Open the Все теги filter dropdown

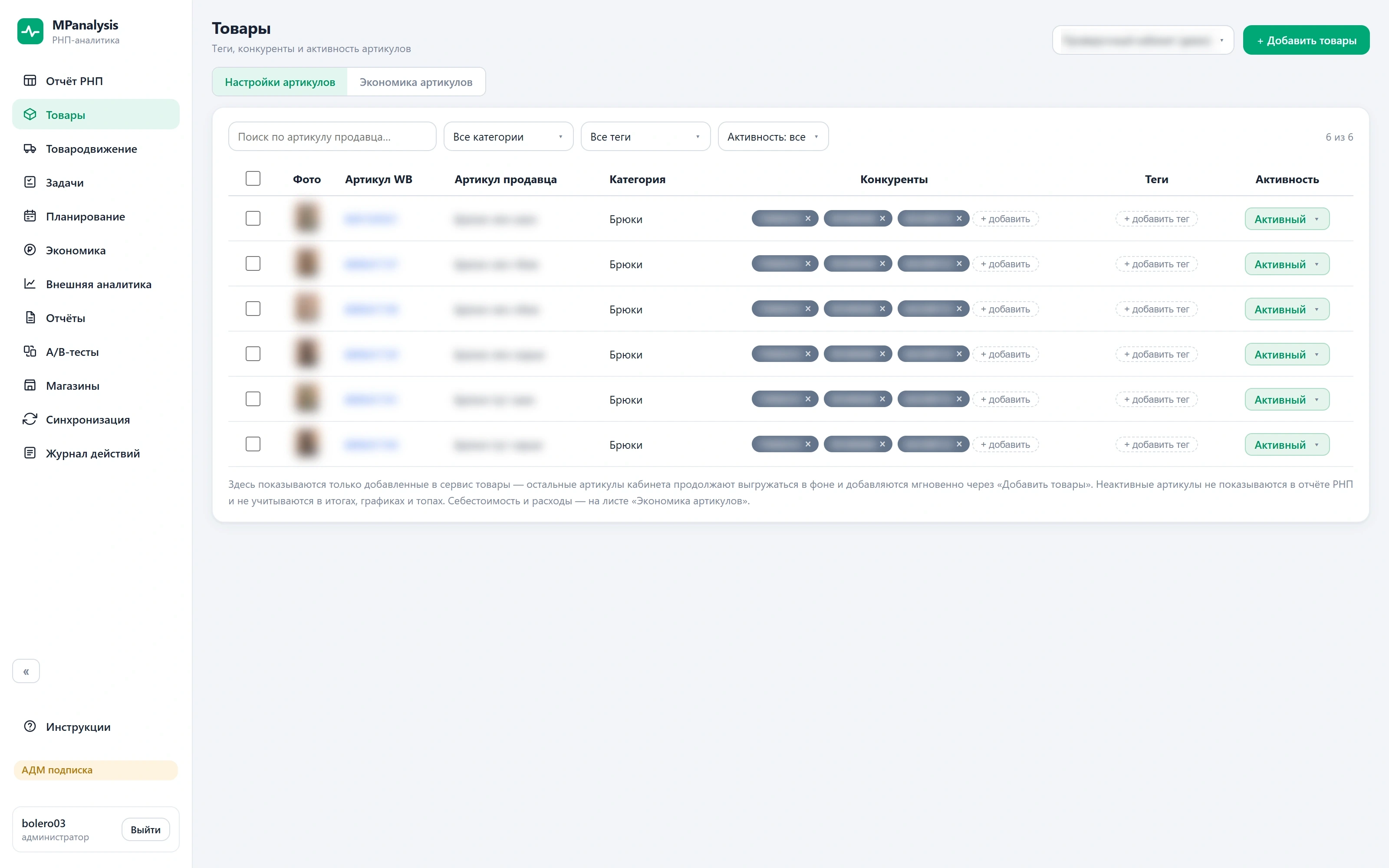tap(646, 137)
